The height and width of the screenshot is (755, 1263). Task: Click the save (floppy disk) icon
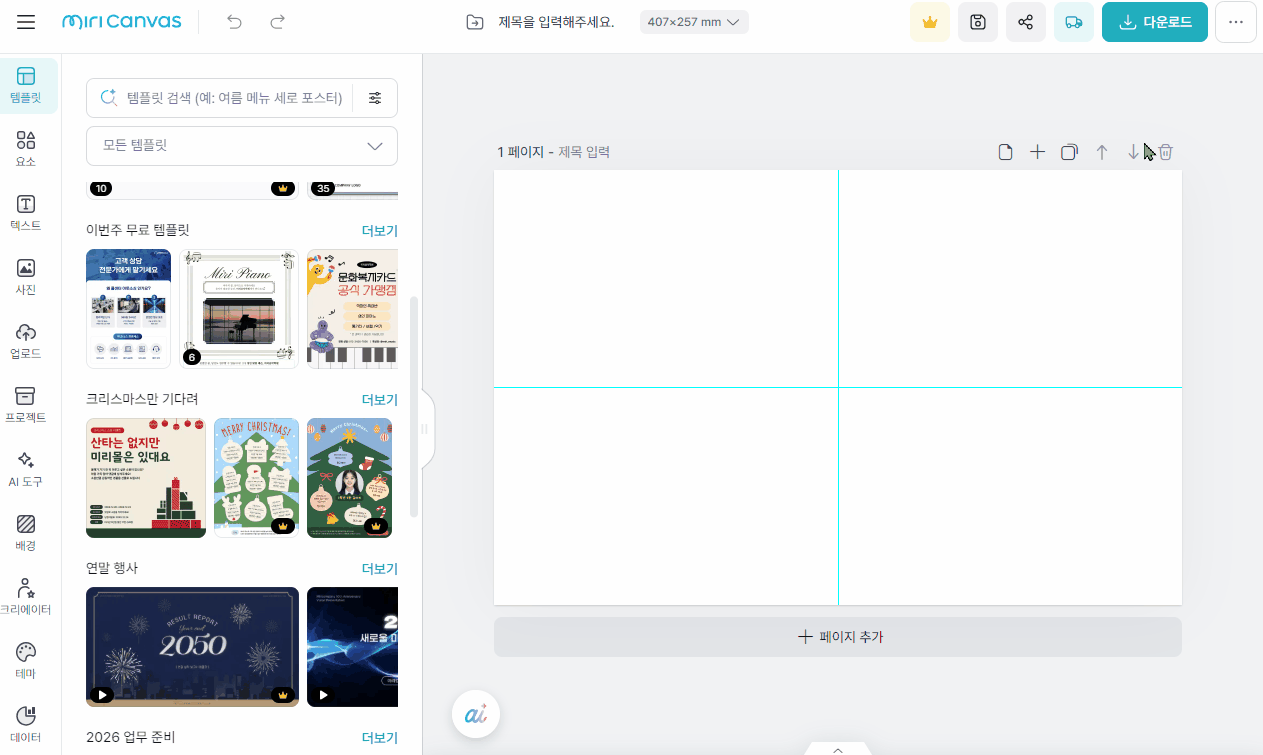point(978,21)
